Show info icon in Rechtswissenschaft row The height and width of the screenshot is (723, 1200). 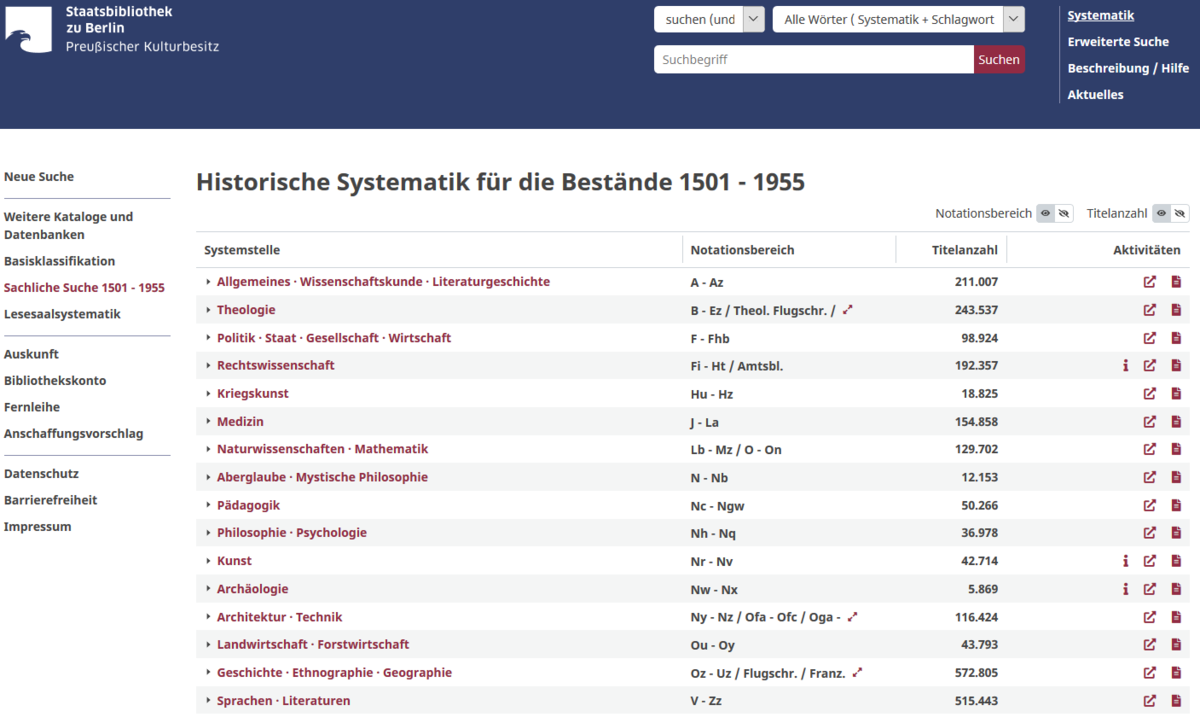click(1126, 366)
